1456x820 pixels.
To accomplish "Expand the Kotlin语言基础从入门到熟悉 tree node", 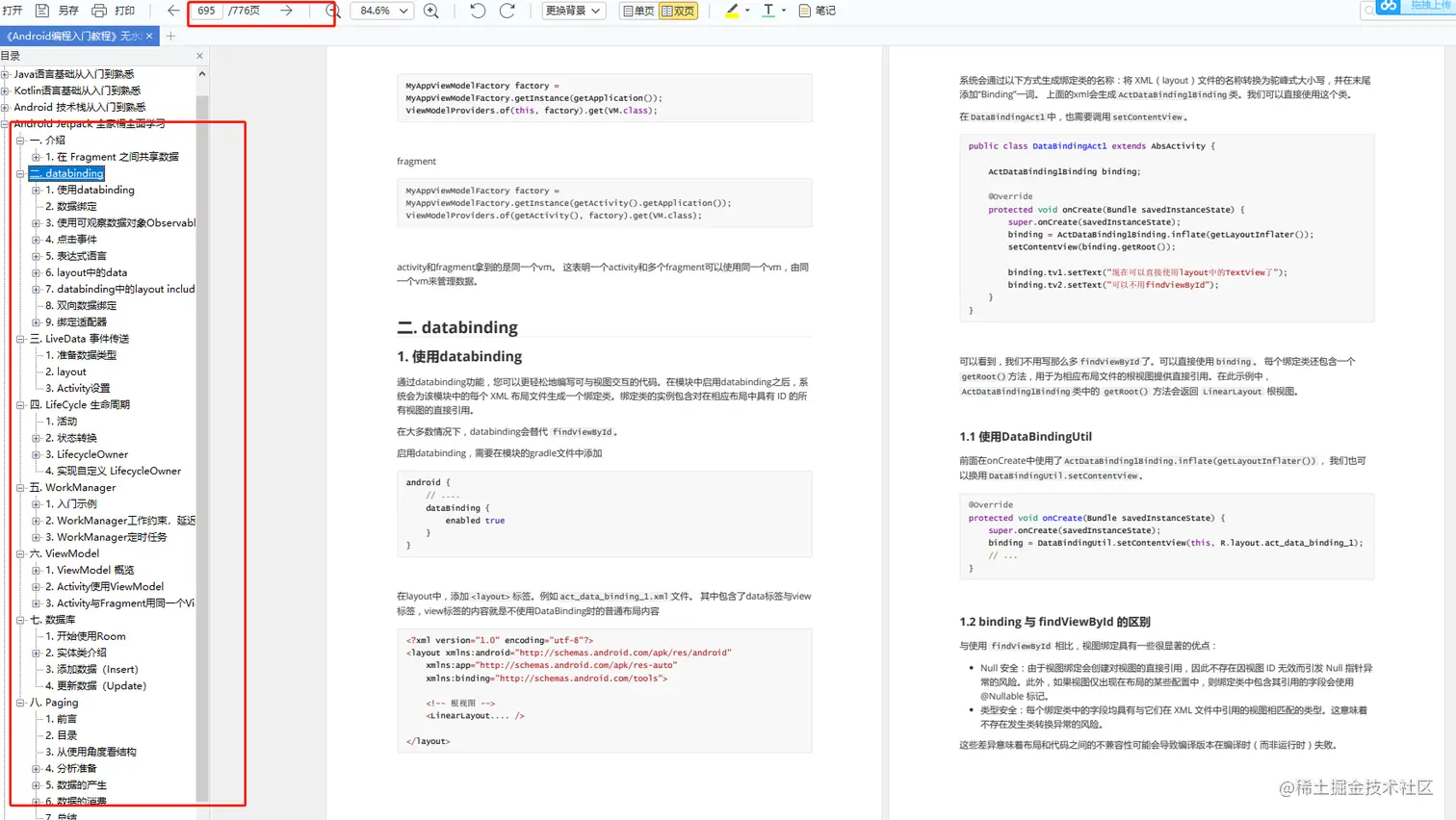I will pyautogui.click(x=6, y=90).
